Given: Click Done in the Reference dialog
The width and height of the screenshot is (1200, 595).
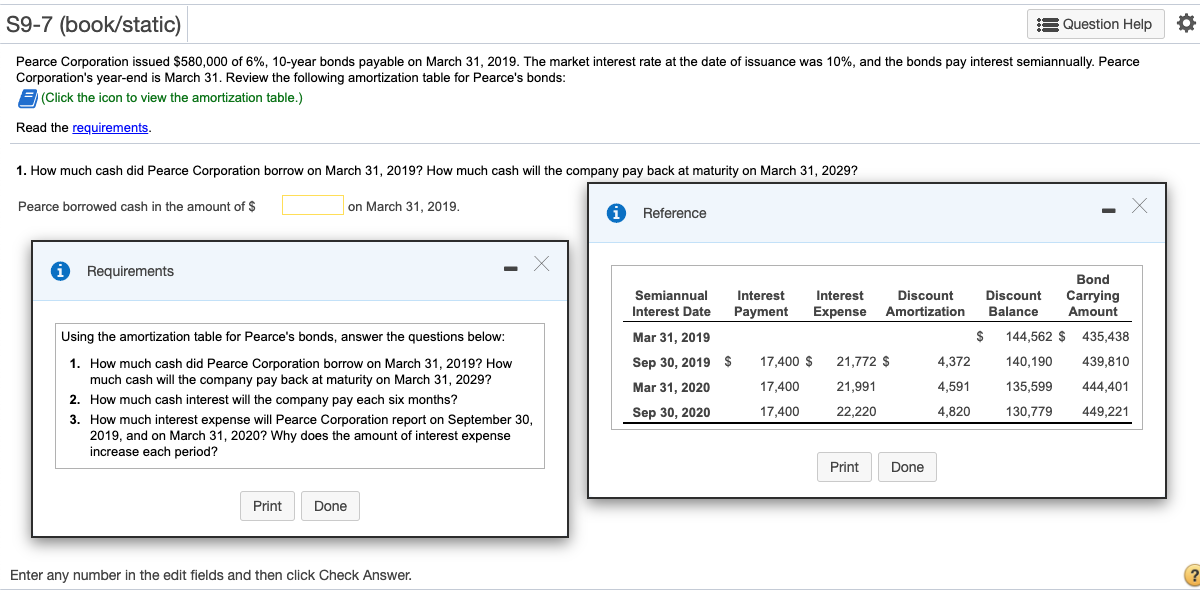Looking at the screenshot, I should pyautogui.click(x=907, y=467).
